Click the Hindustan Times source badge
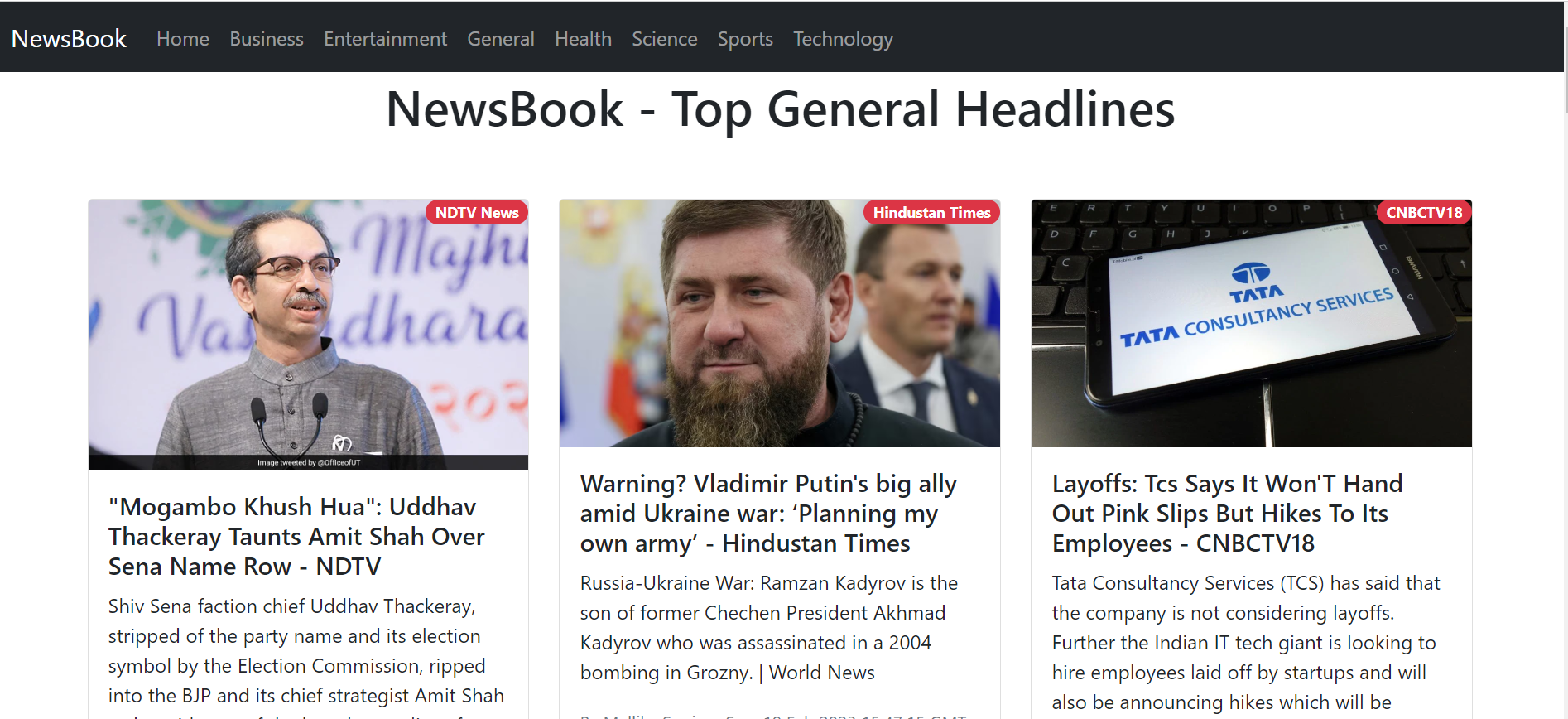Screen dimensions: 1568x719 click(931, 213)
